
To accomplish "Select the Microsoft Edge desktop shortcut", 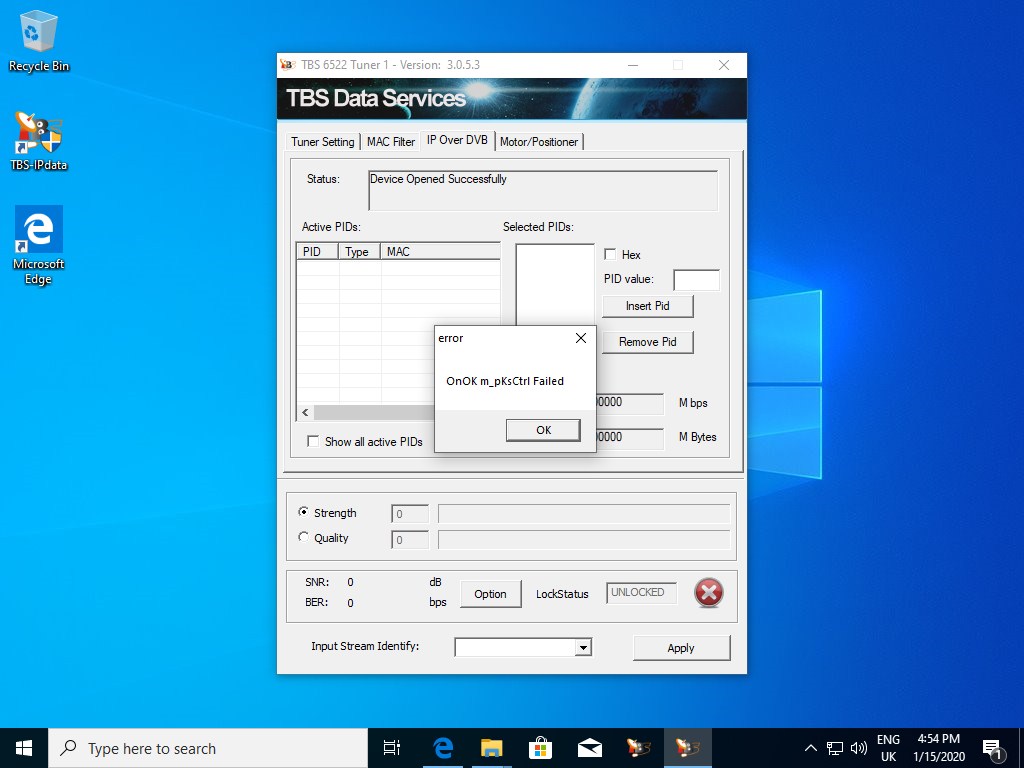I will (x=39, y=245).
